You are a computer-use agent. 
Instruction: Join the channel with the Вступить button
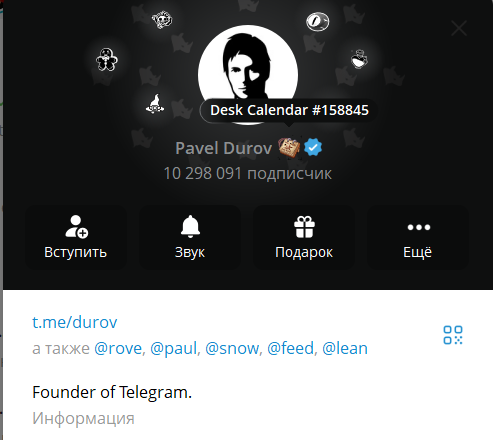tap(76, 237)
